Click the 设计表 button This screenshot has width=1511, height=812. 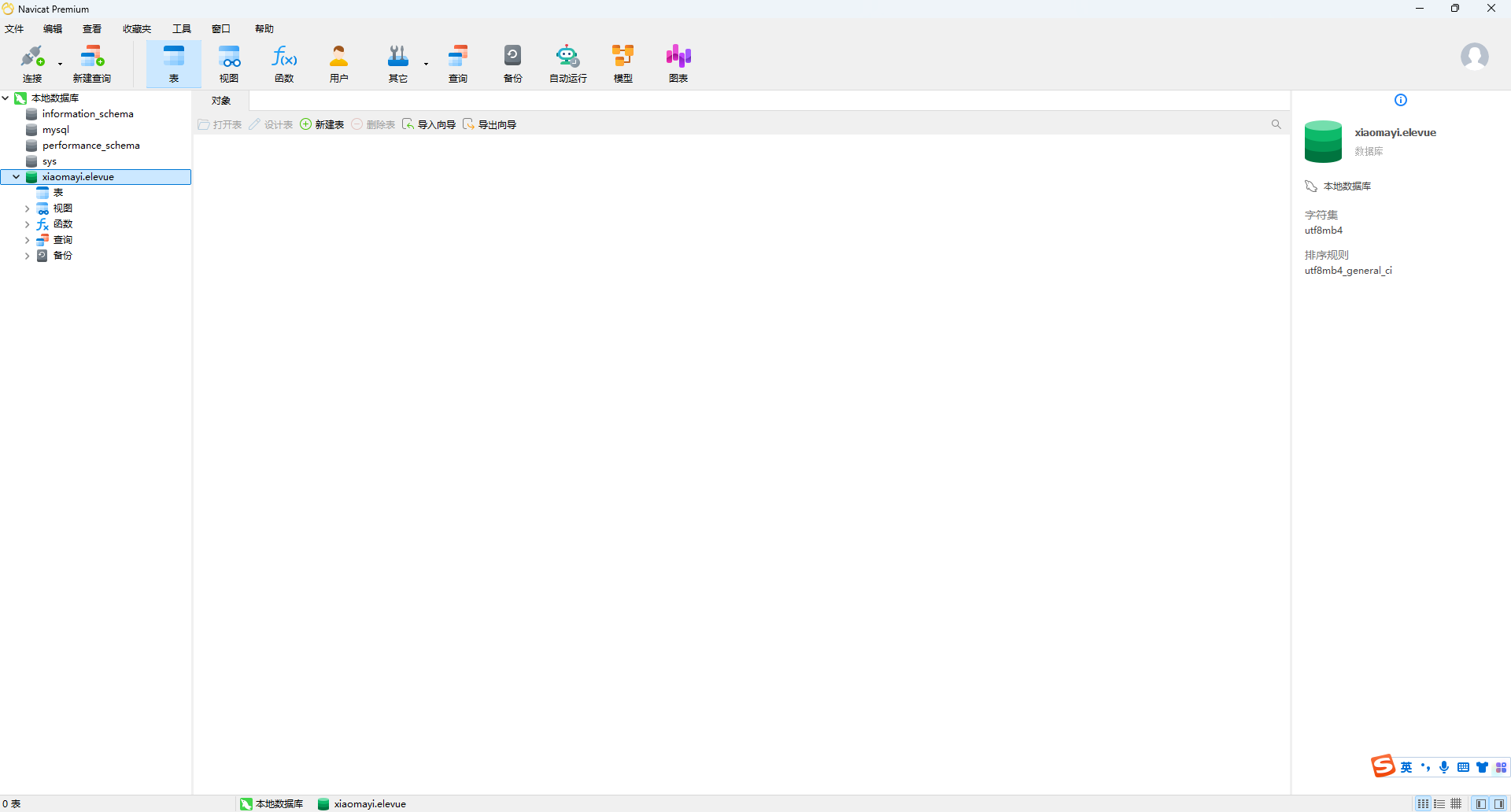(x=272, y=124)
